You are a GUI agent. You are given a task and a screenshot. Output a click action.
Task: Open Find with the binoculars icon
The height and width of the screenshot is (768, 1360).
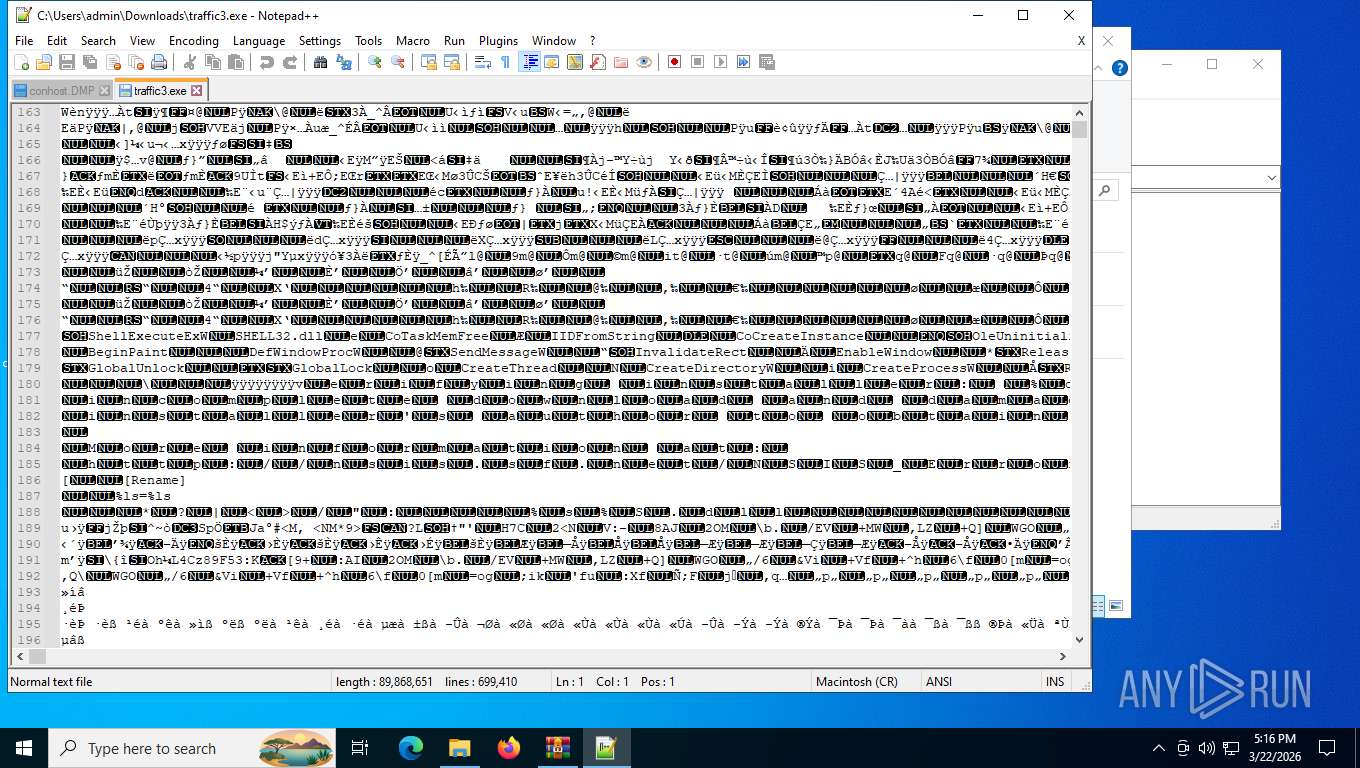pos(321,62)
